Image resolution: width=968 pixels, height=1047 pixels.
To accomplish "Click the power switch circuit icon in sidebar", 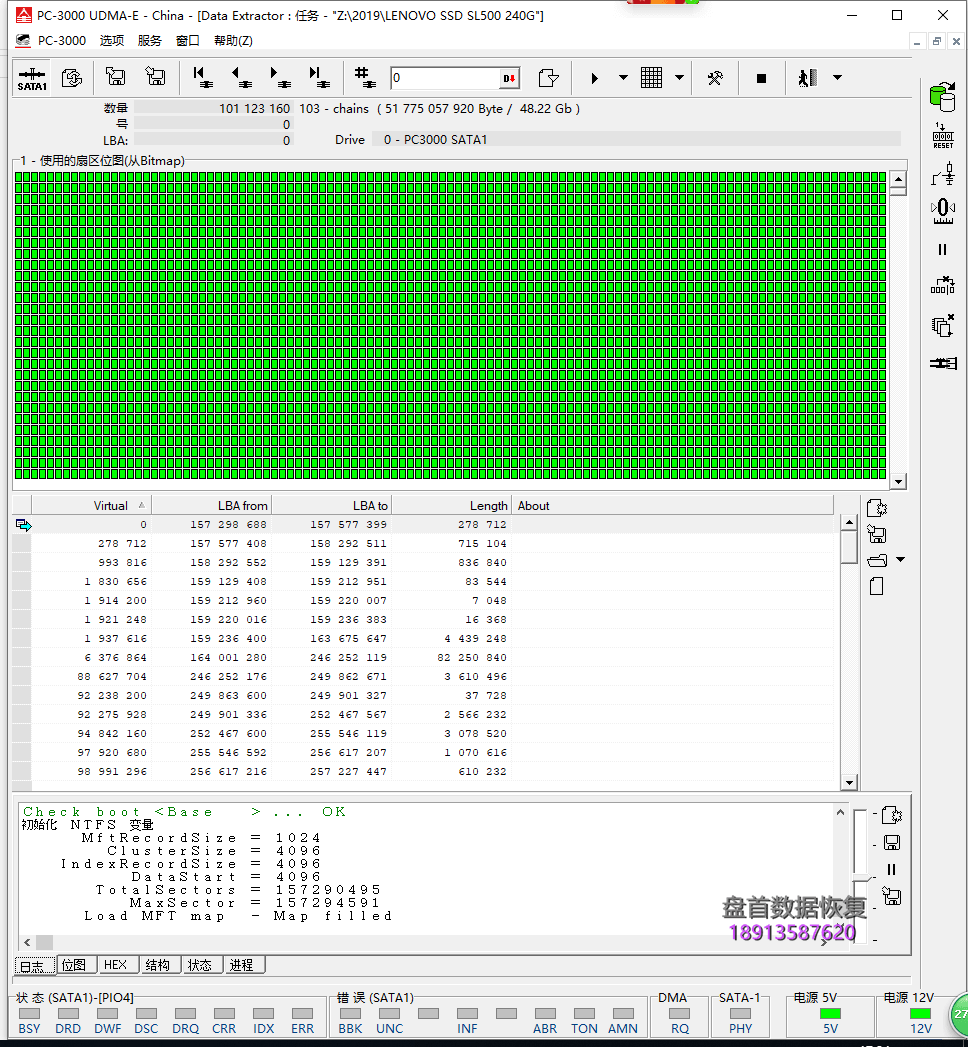I will (x=943, y=175).
